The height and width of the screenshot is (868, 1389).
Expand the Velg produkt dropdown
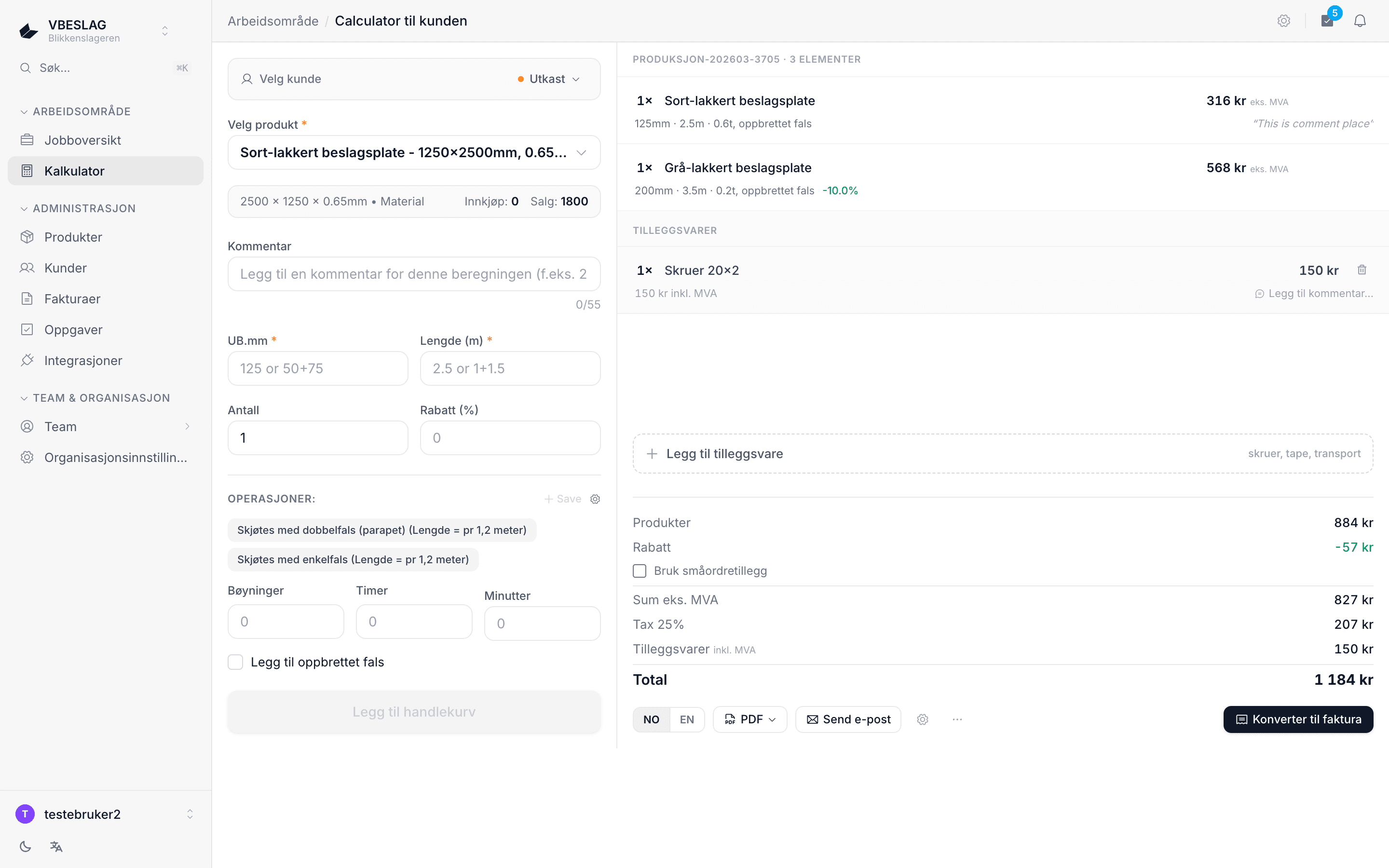pos(414,153)
